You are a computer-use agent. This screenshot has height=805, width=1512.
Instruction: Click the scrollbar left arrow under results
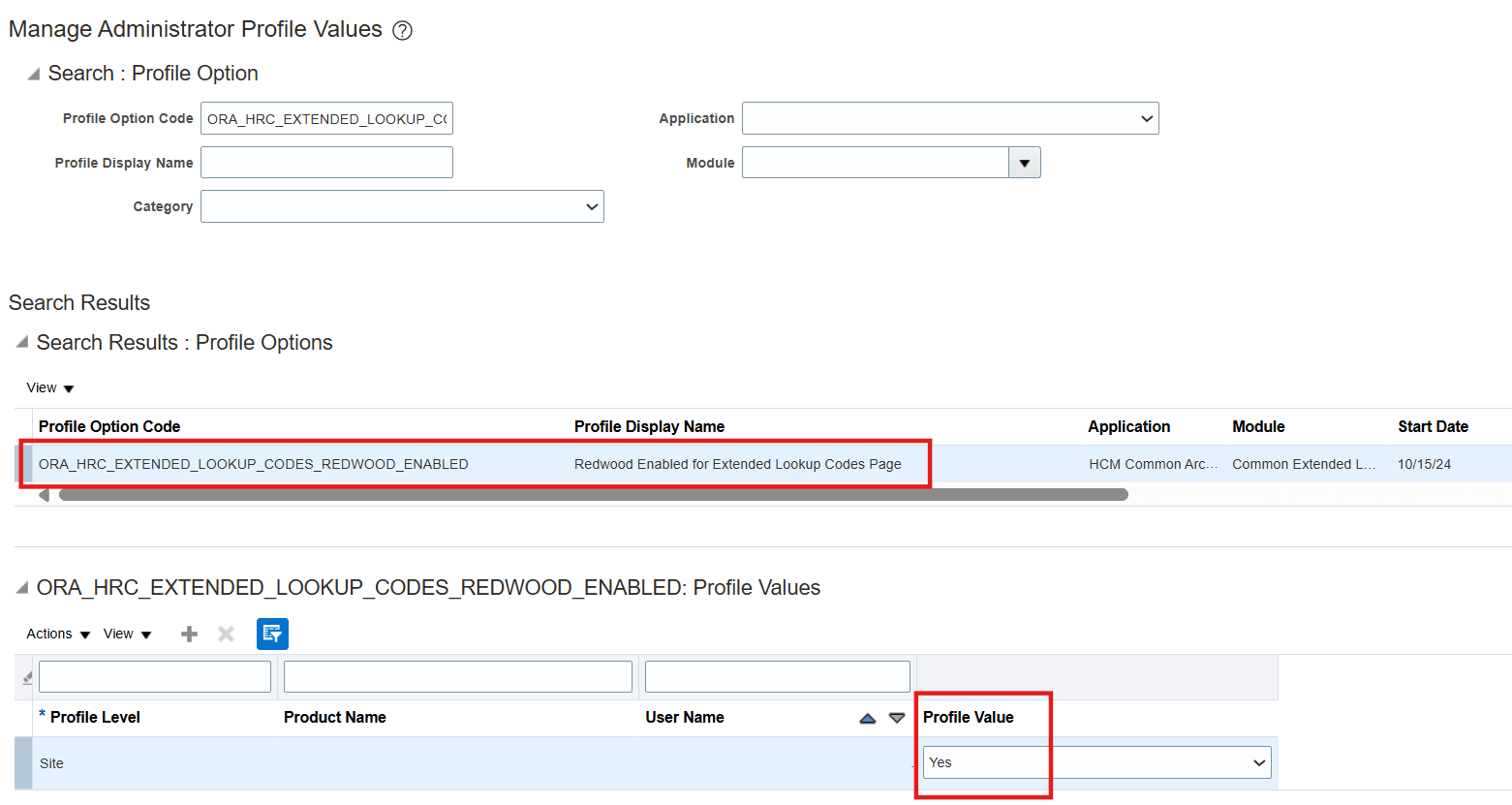pos(43,494)
